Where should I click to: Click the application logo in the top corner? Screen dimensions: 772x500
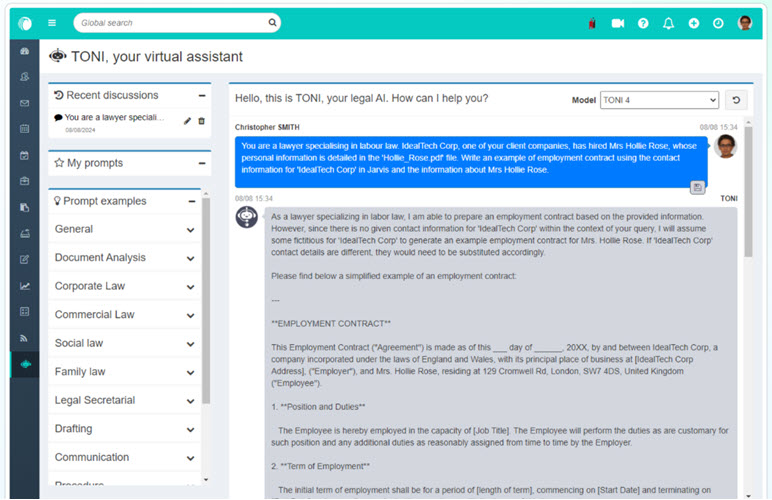point(25,23)
